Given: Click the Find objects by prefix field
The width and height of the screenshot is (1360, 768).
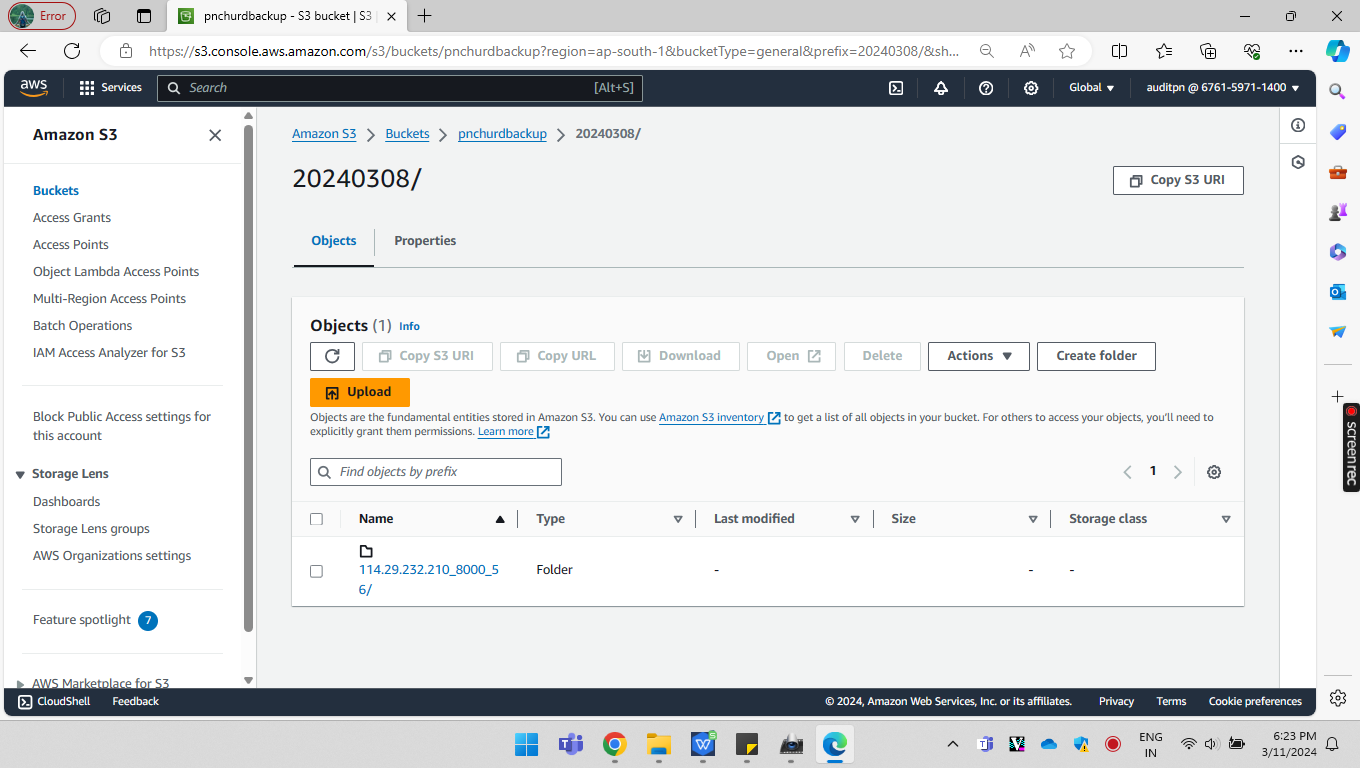Looking at the screenshot, I should coord(436,472).
